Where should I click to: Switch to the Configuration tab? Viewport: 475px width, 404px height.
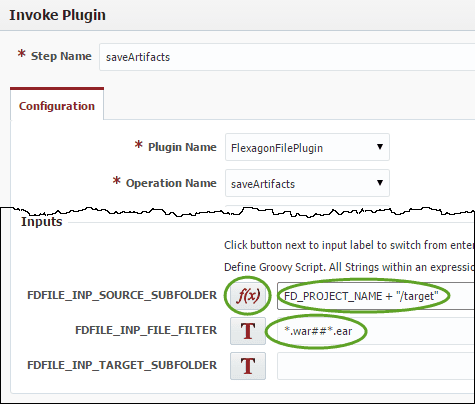(57, 106)
